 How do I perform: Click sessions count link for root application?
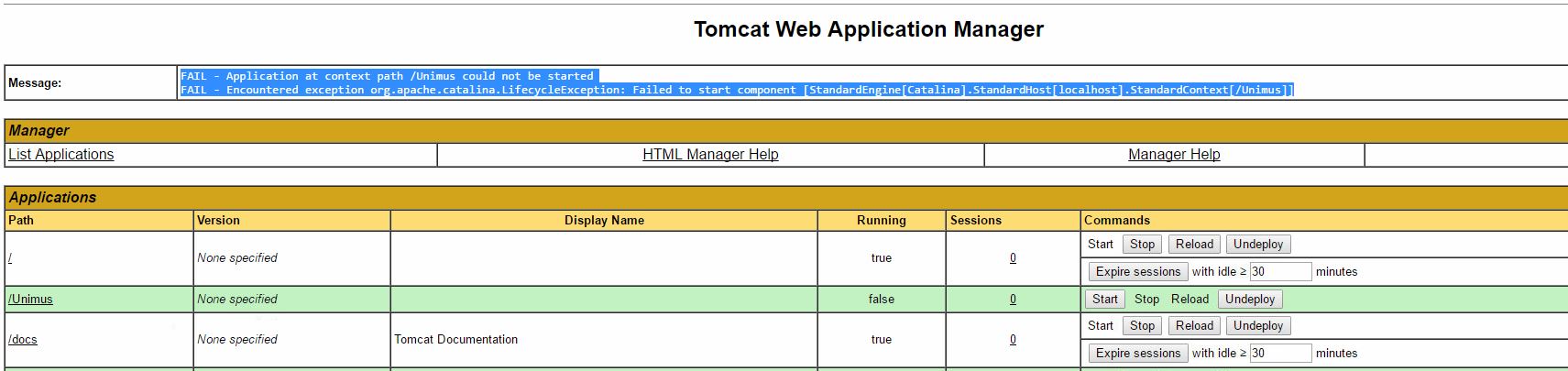[x=1013, y=258]
